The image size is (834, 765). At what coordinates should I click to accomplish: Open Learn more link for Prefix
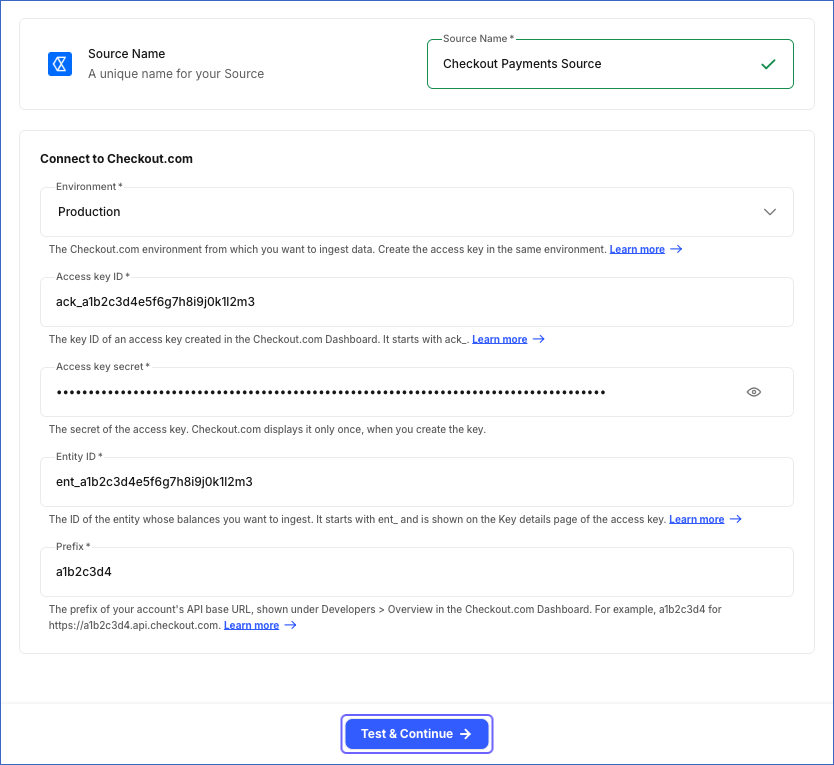251,625
